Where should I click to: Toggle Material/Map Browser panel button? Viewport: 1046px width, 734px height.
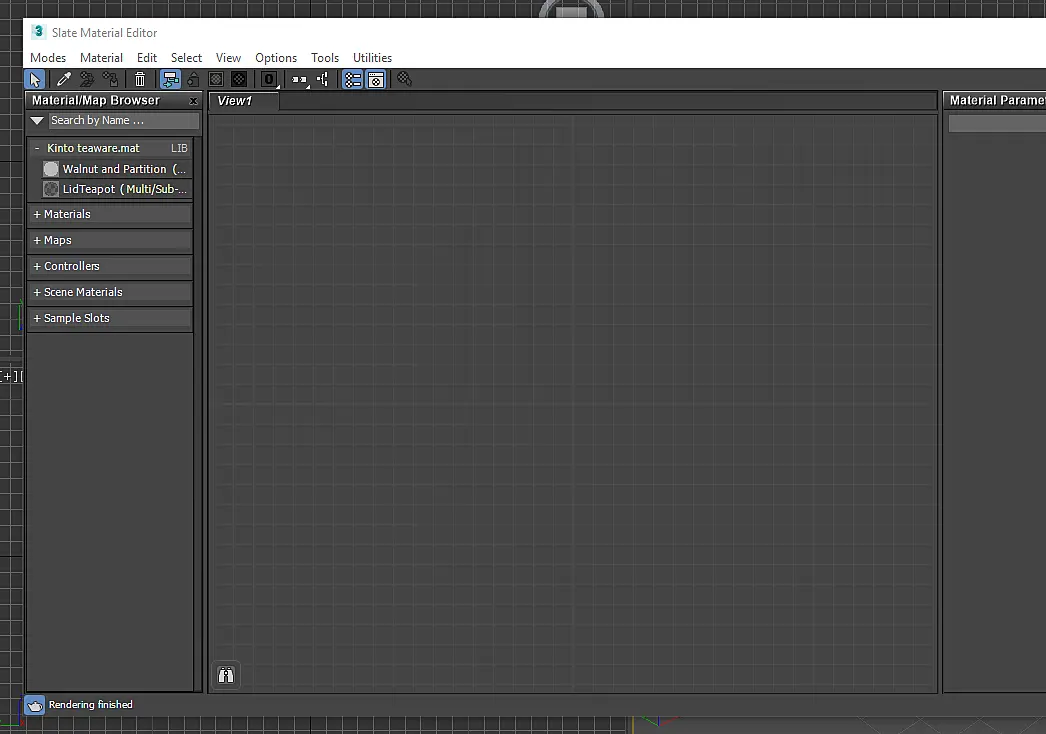click(x=352, y=79)
